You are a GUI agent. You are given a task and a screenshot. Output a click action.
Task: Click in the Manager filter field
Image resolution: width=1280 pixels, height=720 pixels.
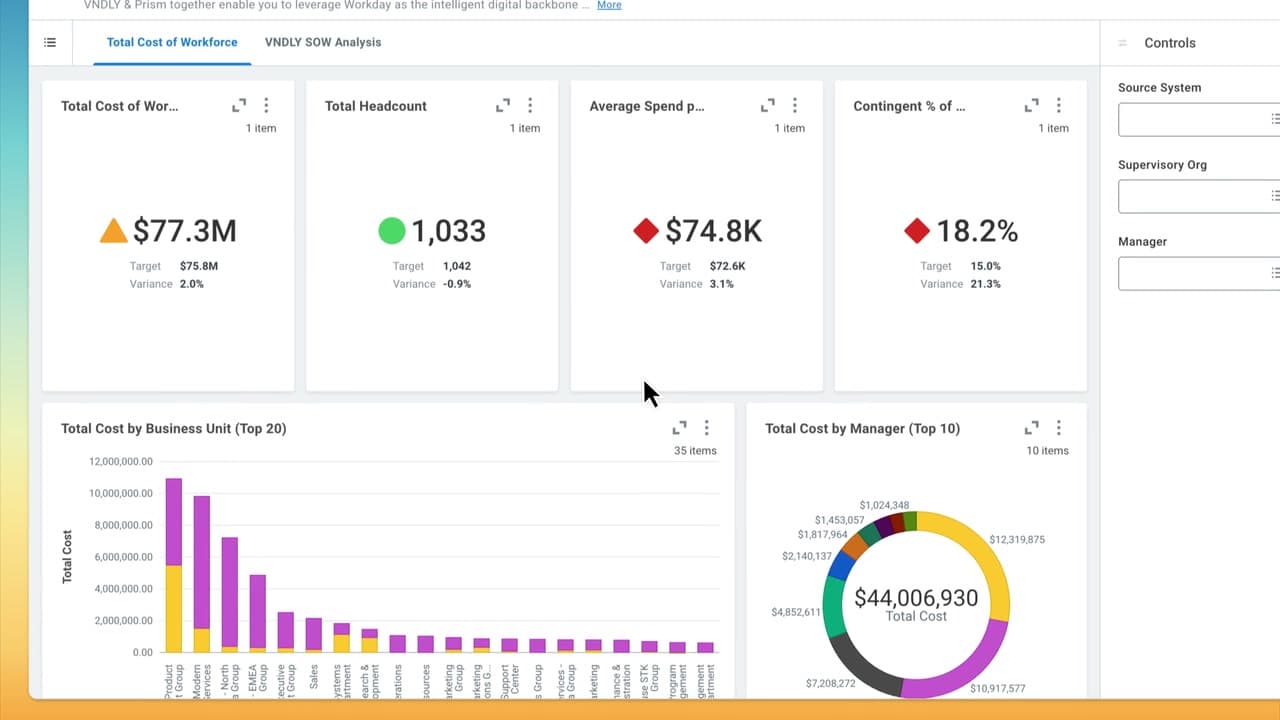1199,273
